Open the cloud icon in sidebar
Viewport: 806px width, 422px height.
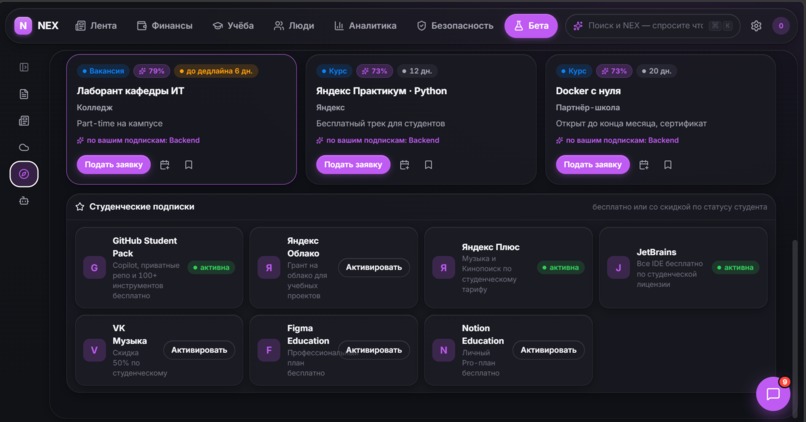tap(24, 148)
